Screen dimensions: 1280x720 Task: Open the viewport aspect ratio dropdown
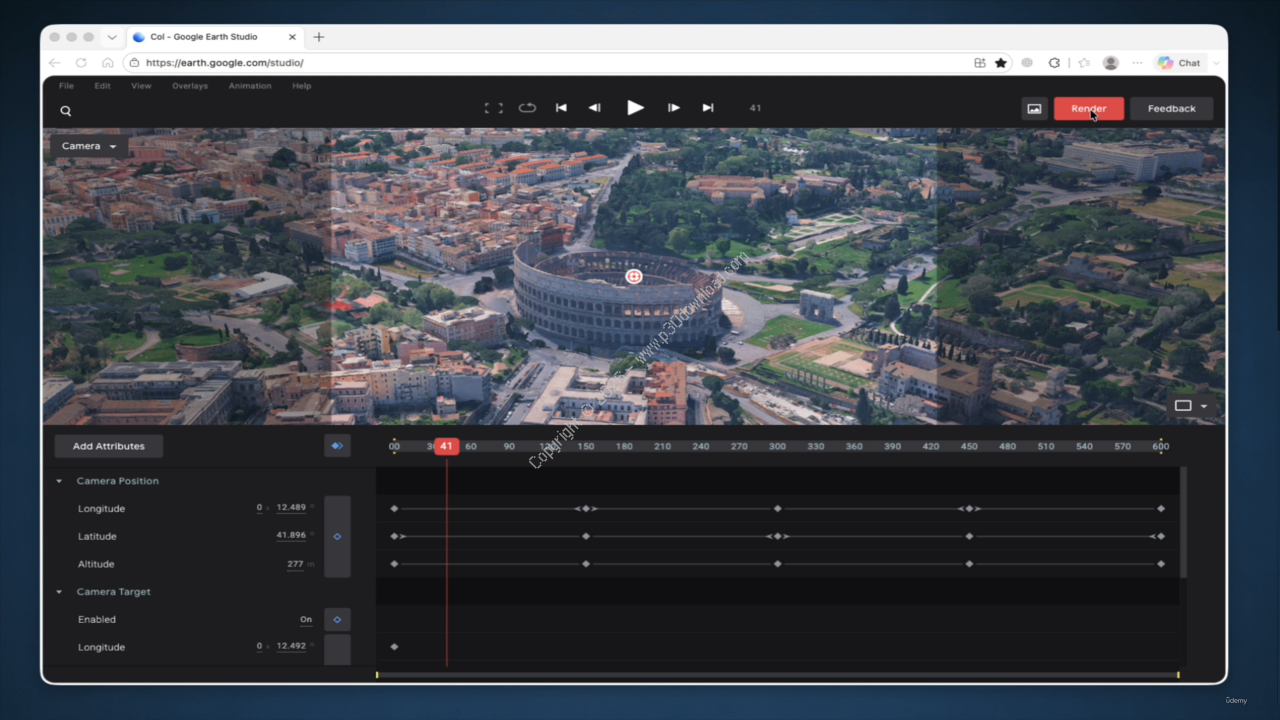point(1190,406)
